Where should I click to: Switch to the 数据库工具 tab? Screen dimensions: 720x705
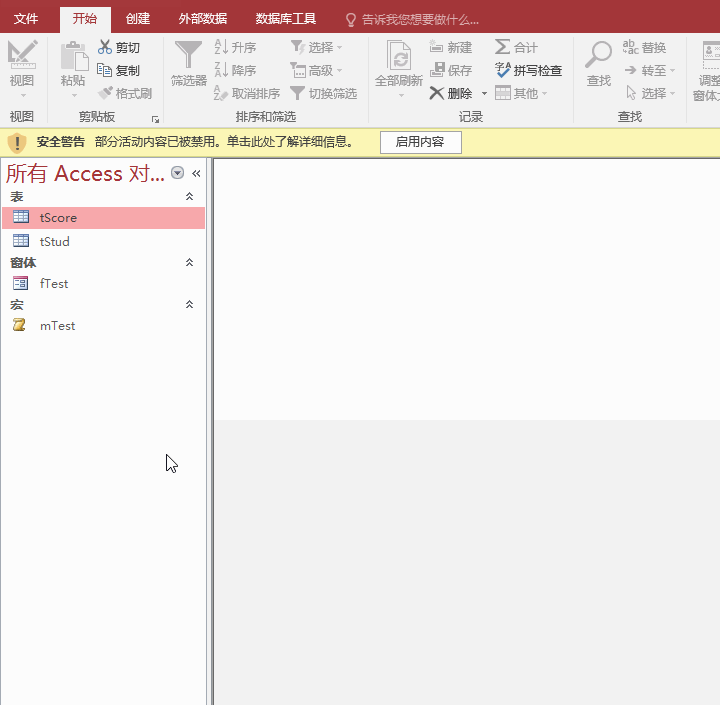click(x=286, y=19)
